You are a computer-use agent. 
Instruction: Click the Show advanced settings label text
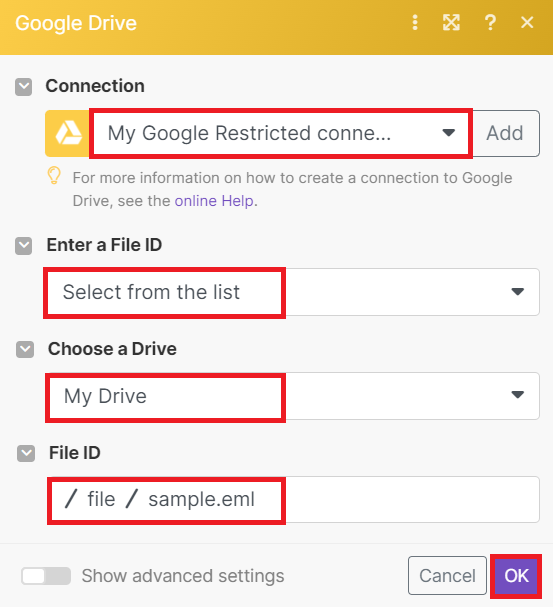[x=183, y=576]
